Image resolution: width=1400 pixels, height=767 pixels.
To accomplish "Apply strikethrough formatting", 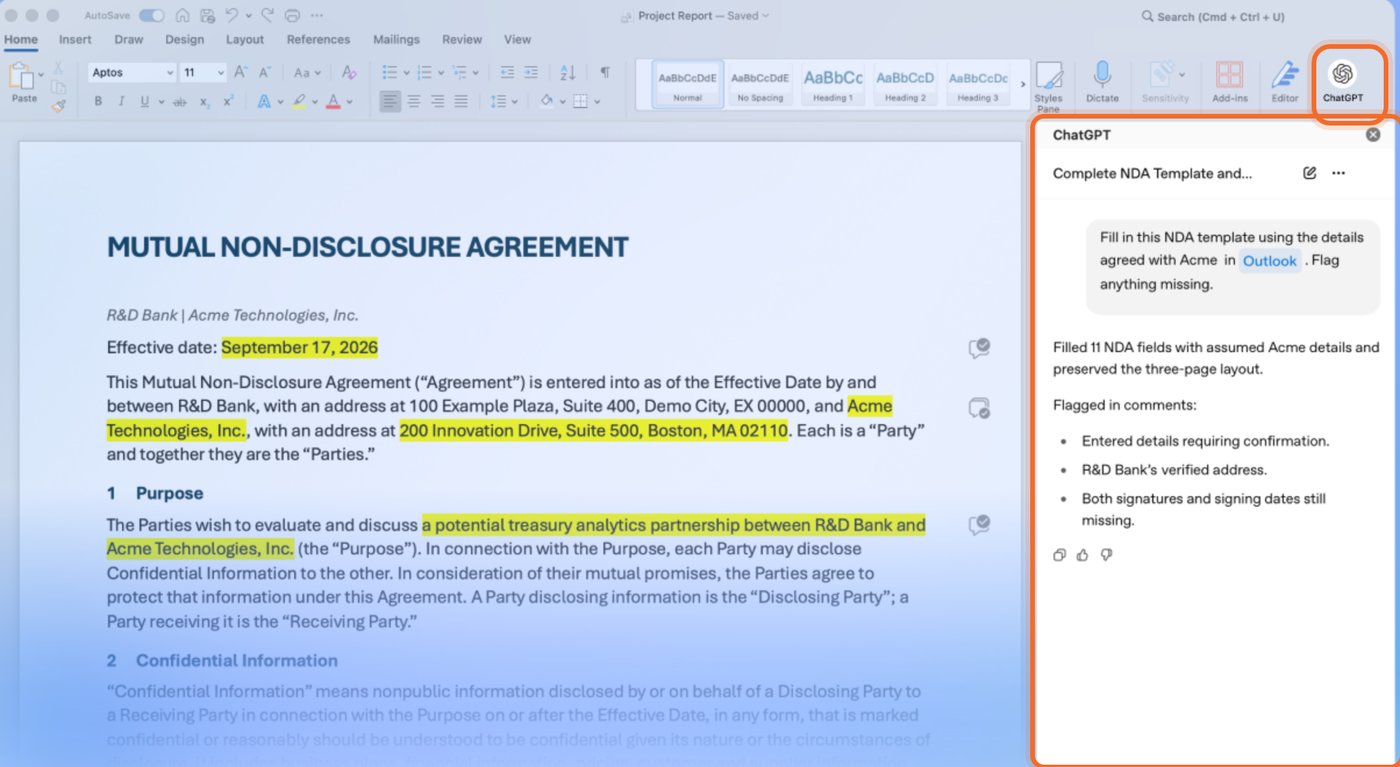I will [180, 101].
